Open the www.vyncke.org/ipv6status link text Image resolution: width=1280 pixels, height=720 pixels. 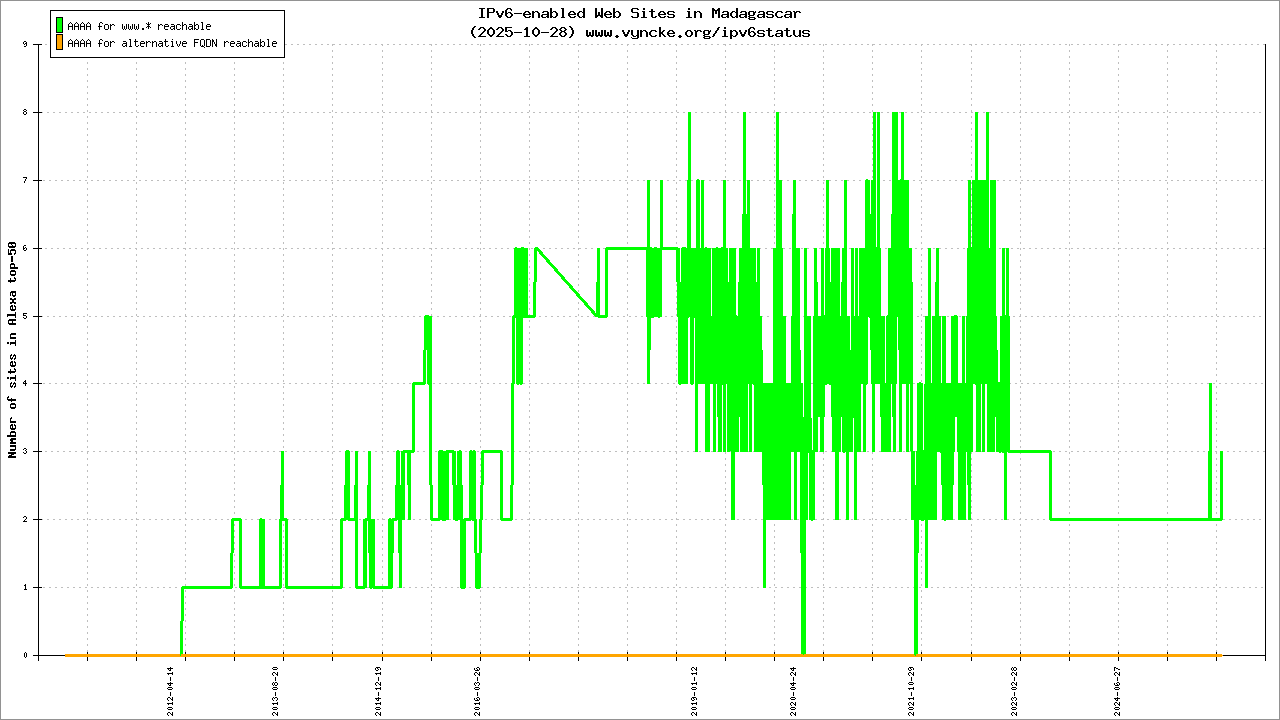click(697, 32)
